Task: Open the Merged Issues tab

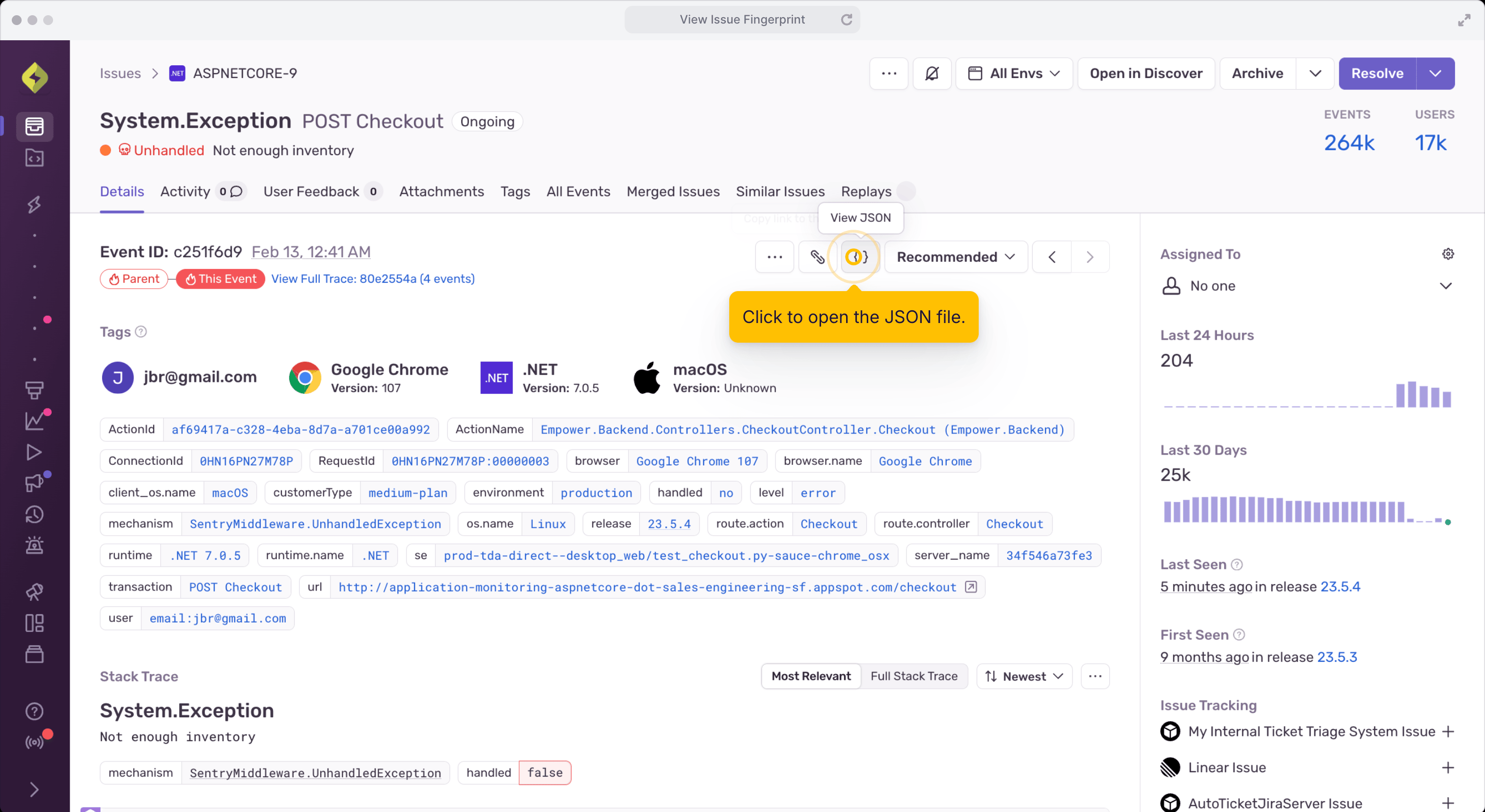Action: (x=673, y=191)
